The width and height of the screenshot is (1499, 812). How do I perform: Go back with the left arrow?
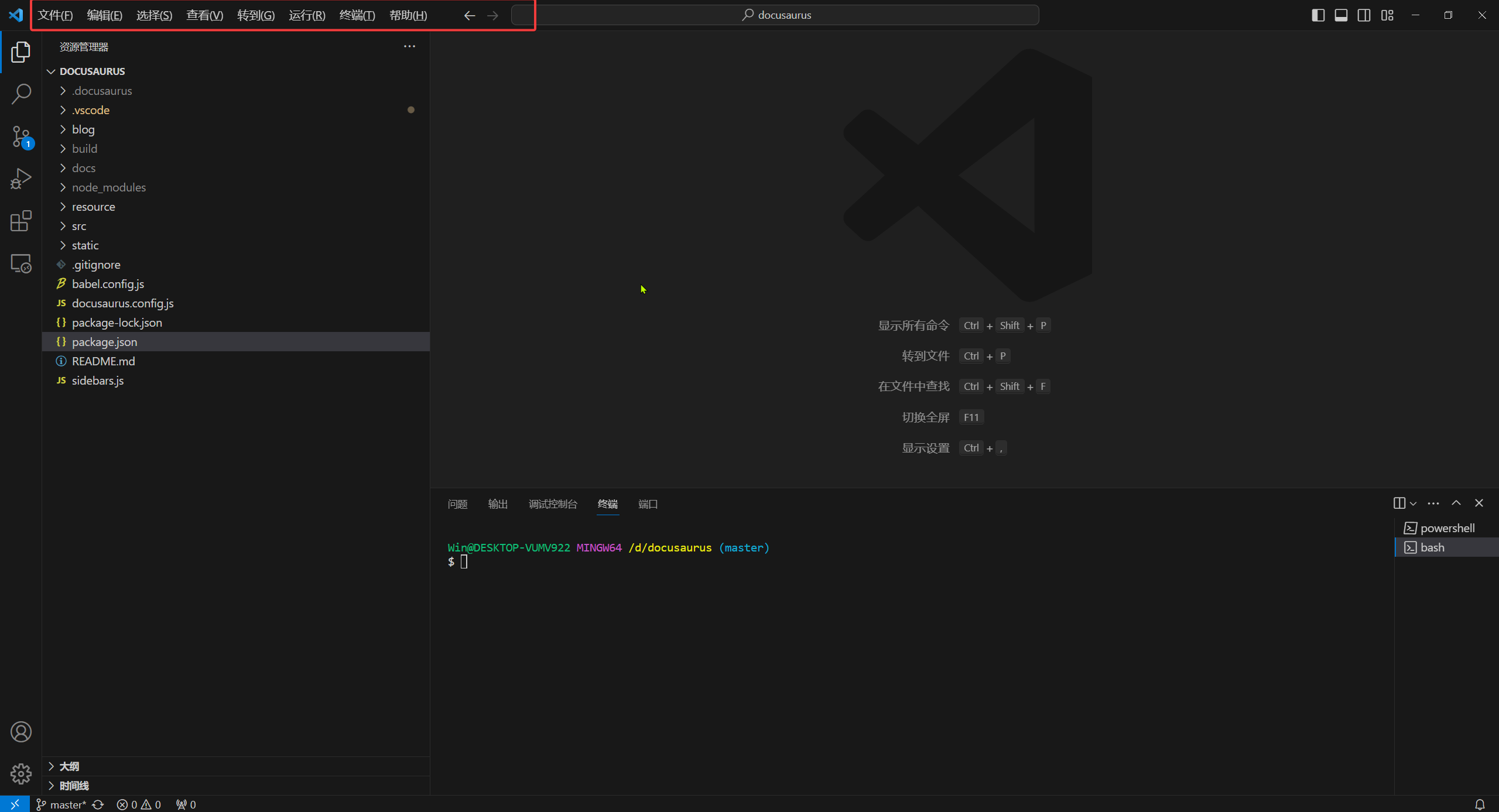[x=470, y=15]
